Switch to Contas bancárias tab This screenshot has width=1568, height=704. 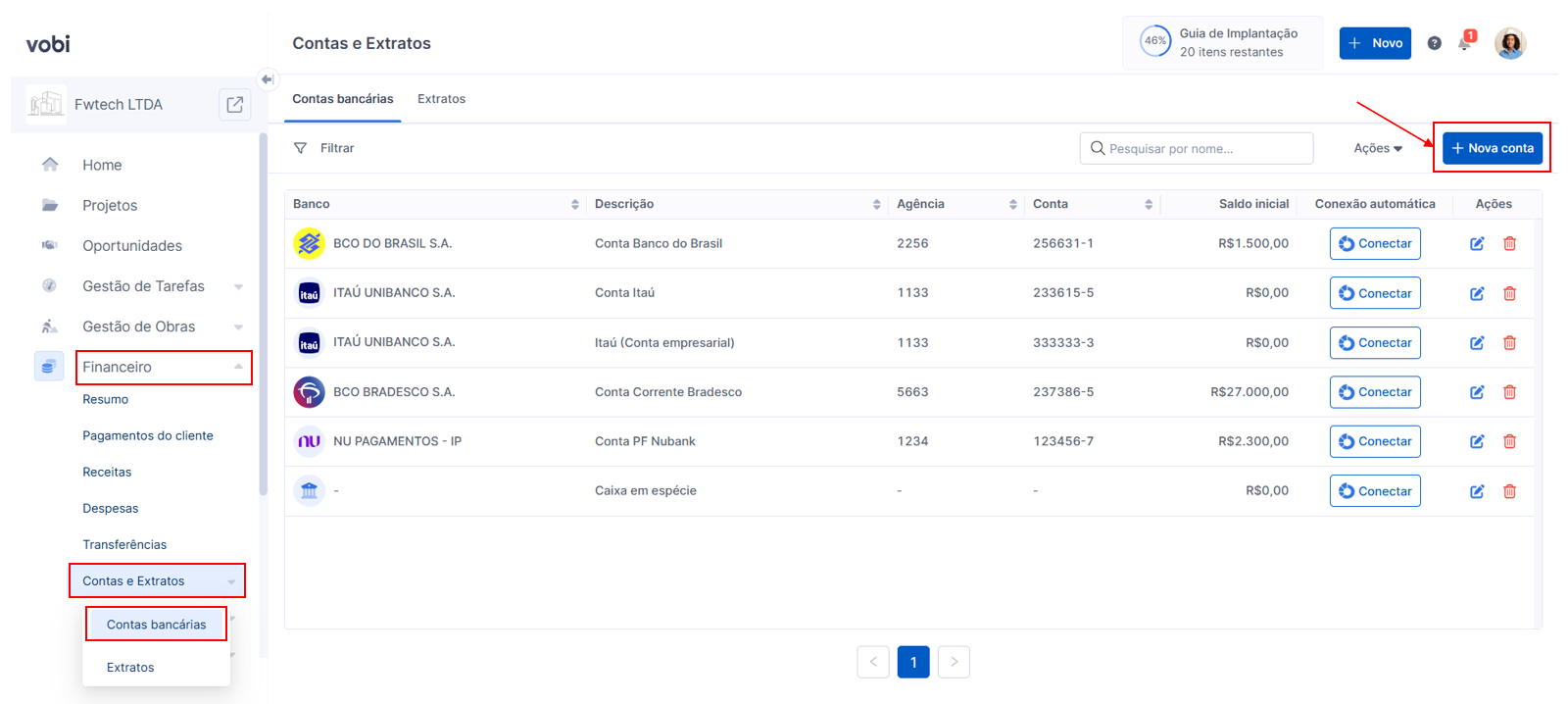pyautogui.click(x=343, y=99)
